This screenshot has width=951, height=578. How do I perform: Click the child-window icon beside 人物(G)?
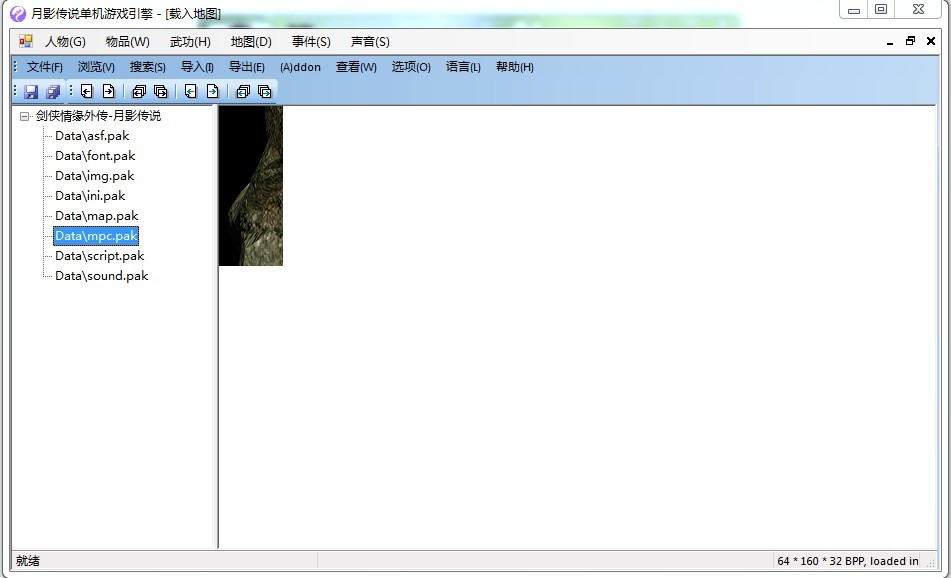pyautogui.click(x=25, y=41)
